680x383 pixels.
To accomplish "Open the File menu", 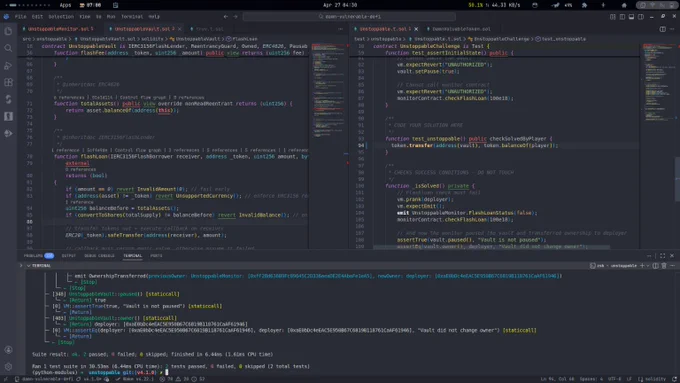I will (x=20, y=16).
